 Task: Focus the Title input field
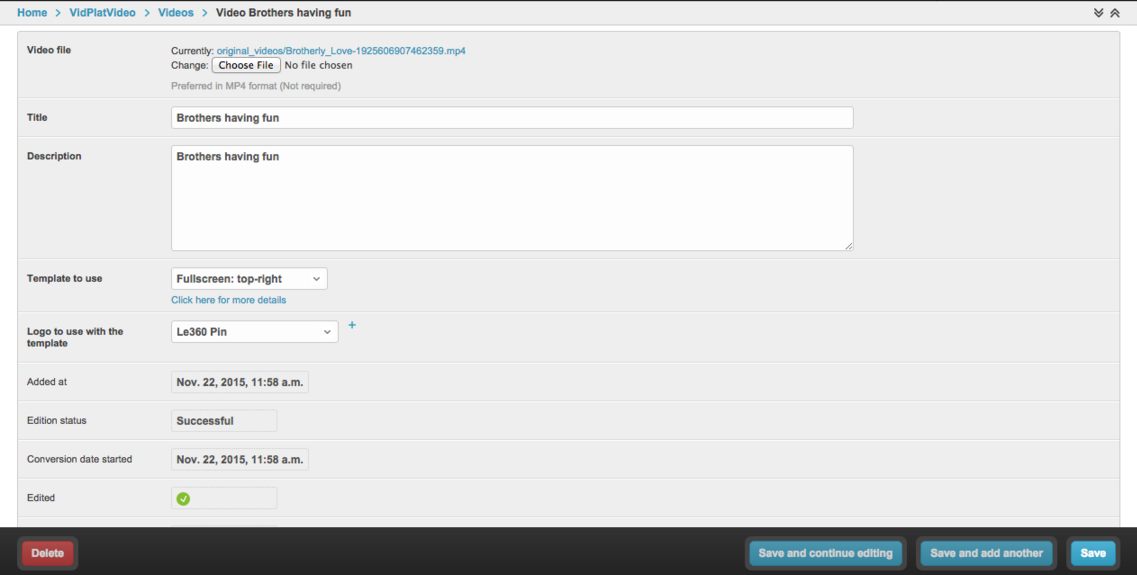pos(511,118)
